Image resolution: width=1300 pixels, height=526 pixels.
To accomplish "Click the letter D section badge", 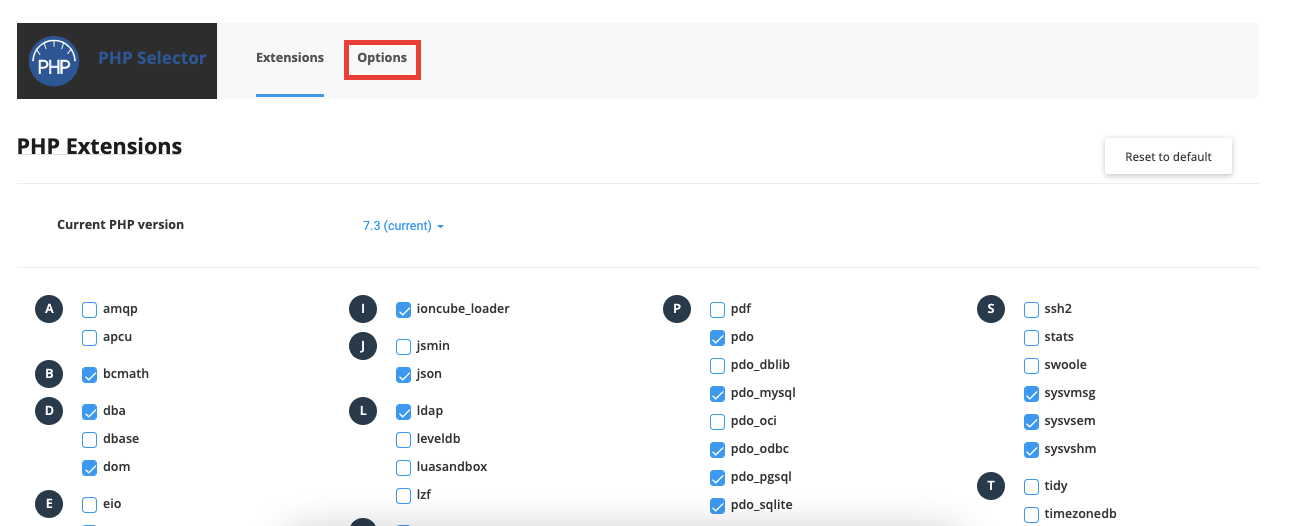I will 48,411.
